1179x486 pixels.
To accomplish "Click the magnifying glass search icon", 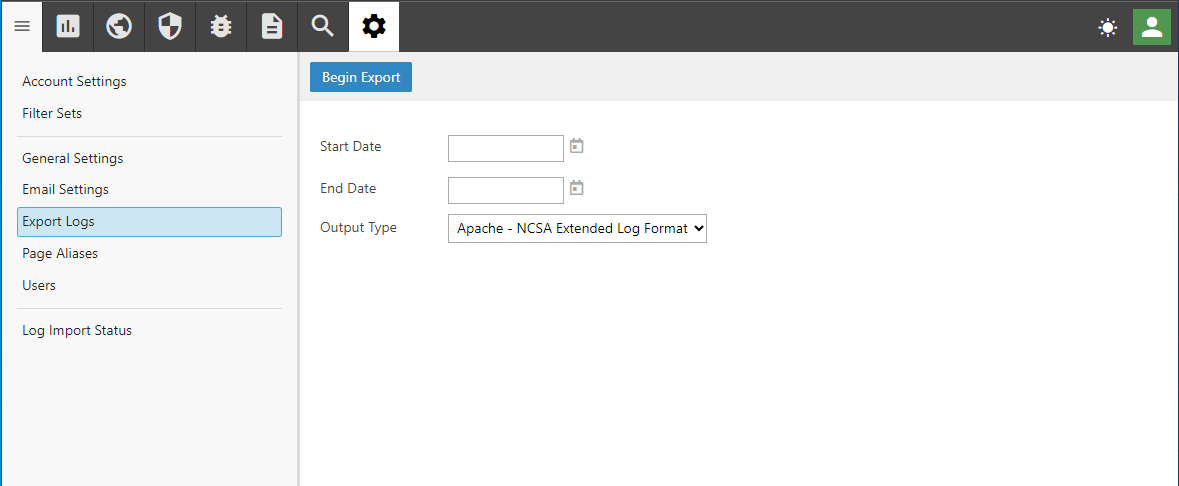I will pyautogui.click(x=323, y=26).
